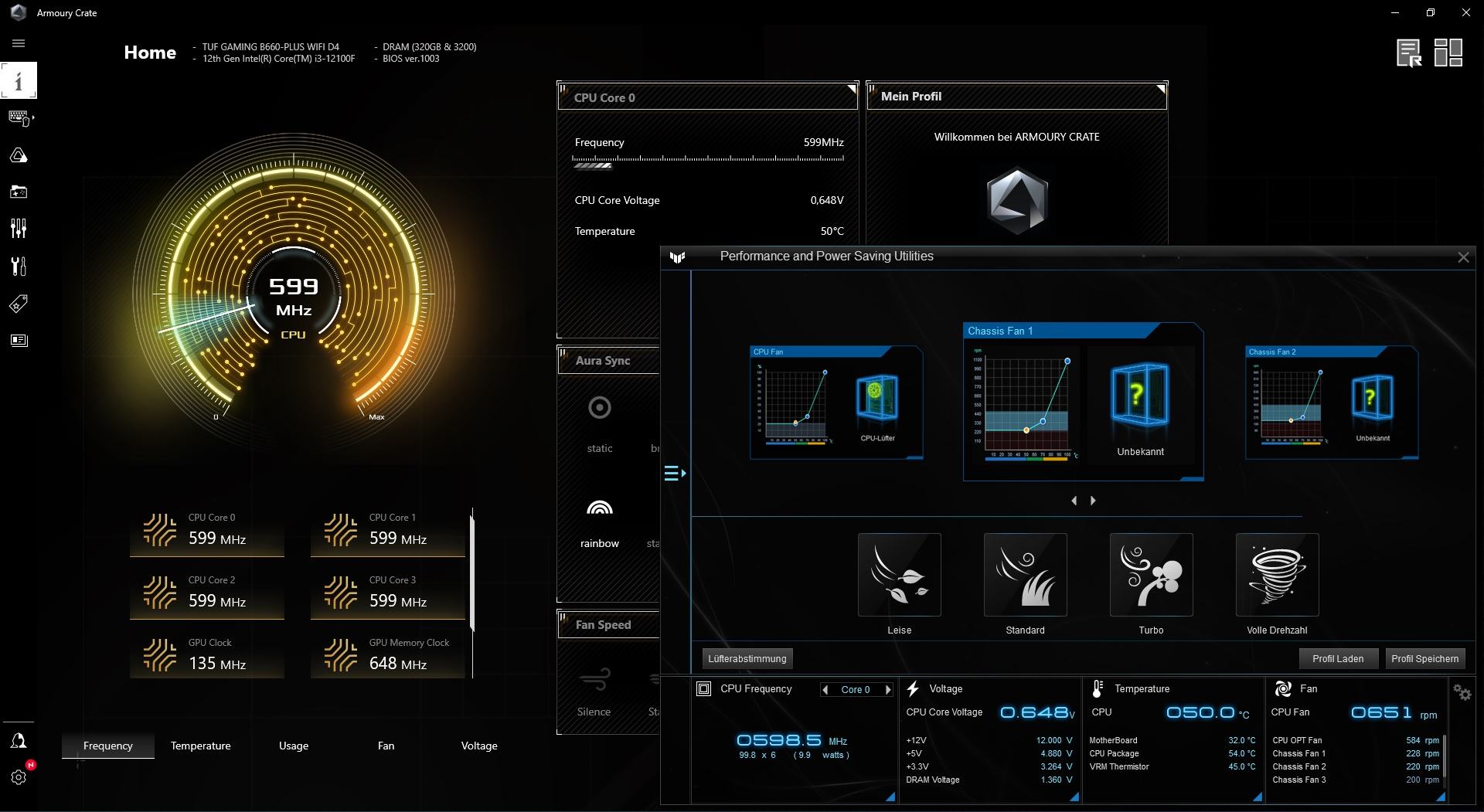Select the CPU Core 0 frequency tile
The image size is (1484, 812).
click(x=207, y=532)
